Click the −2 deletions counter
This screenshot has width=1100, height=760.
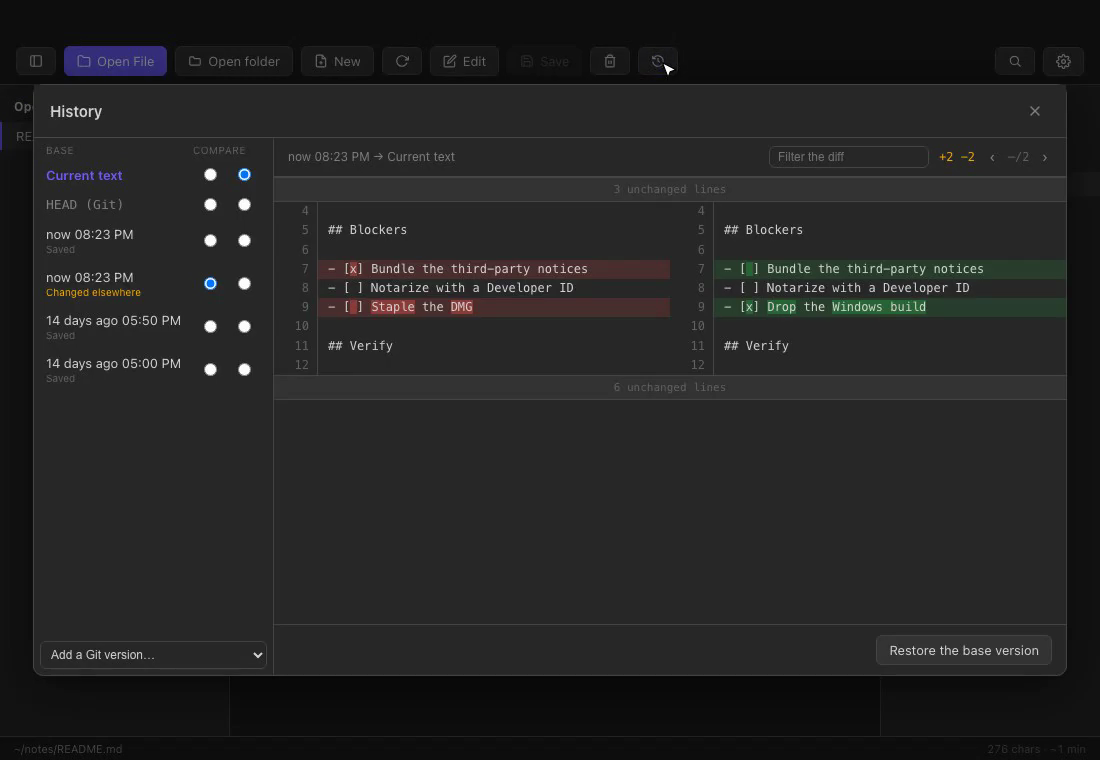(x=967, y=157)
